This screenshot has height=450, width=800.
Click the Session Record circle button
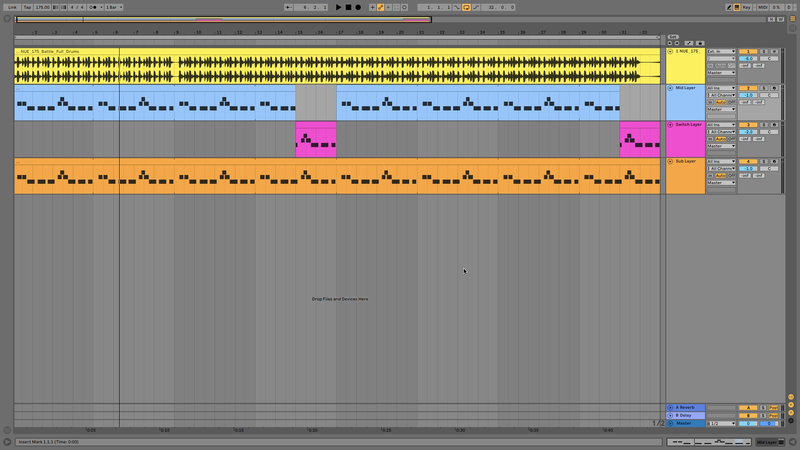405,7
